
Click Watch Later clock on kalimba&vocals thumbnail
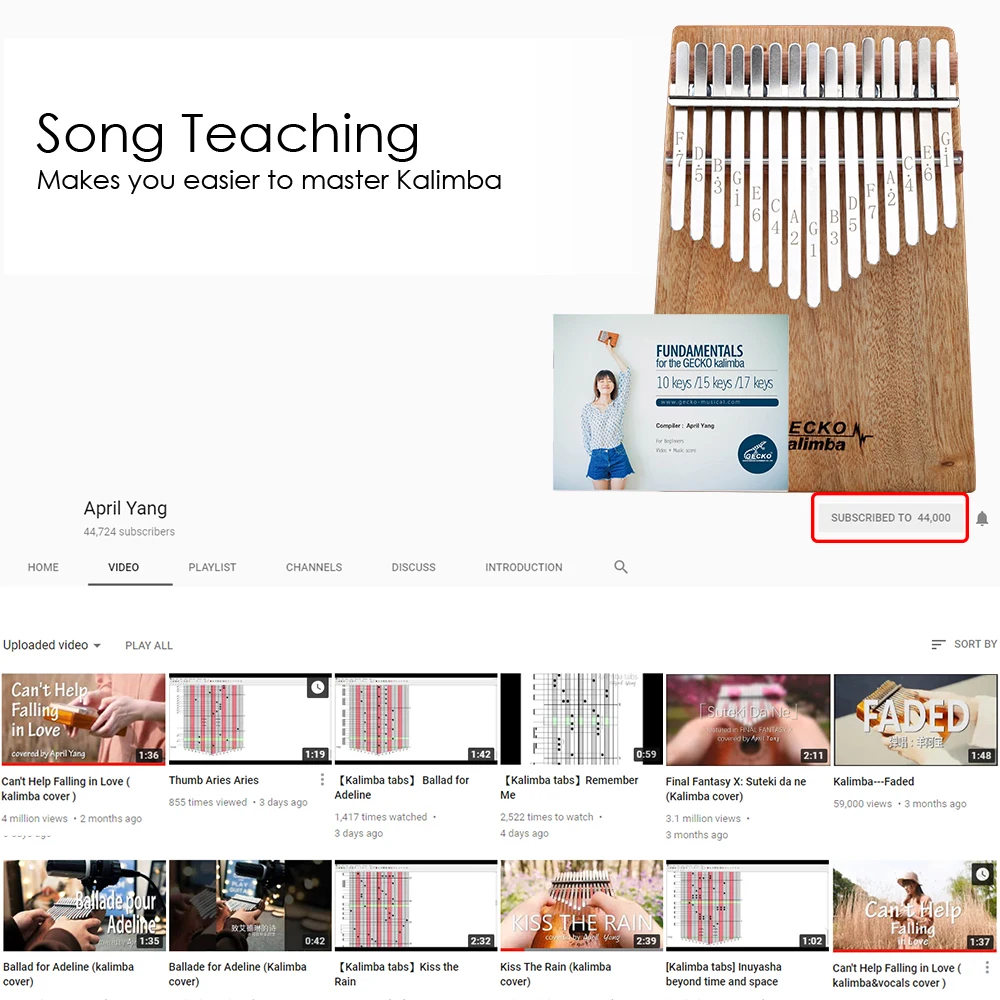[983, 874]
